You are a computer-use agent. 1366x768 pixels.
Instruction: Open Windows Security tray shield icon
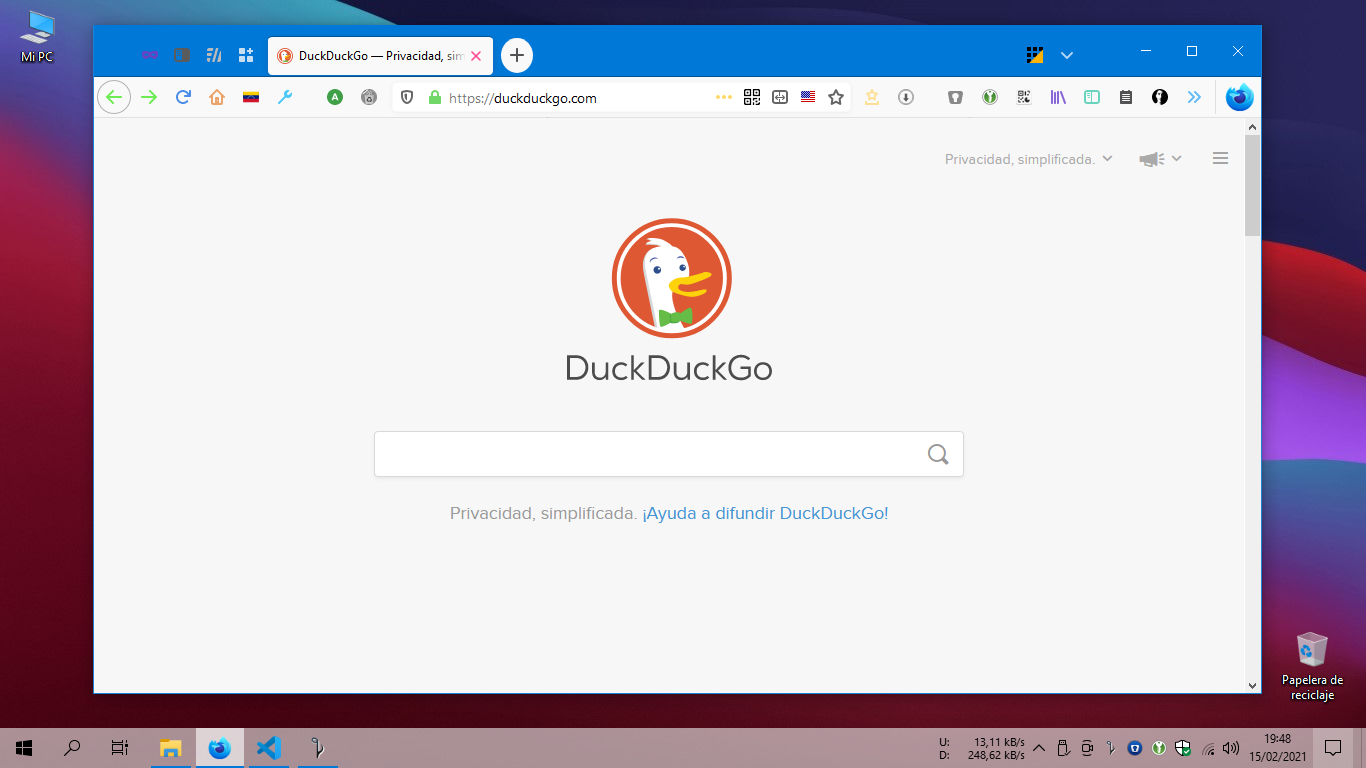point(1183,748)
